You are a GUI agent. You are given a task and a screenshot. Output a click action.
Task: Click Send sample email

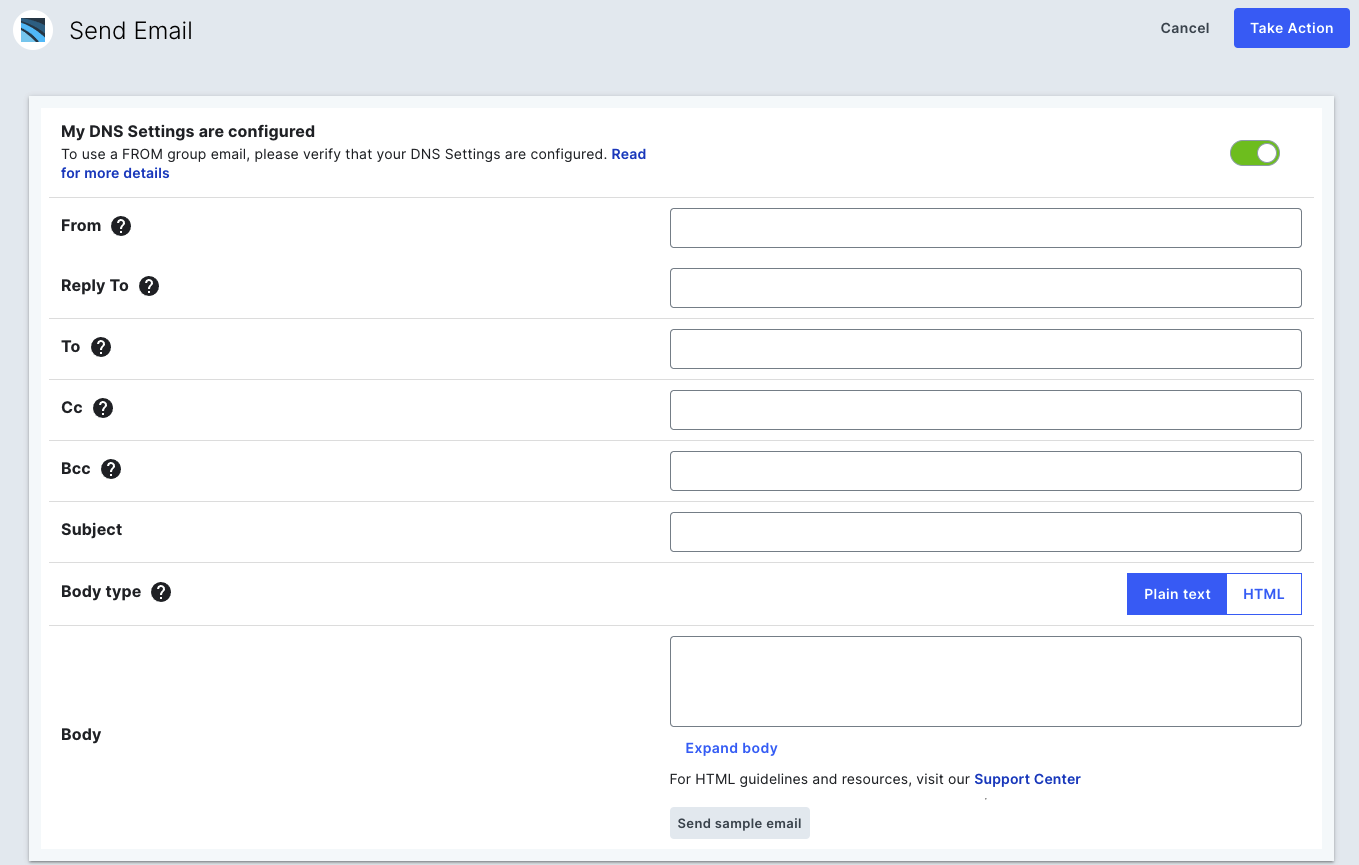pos(739,823)
